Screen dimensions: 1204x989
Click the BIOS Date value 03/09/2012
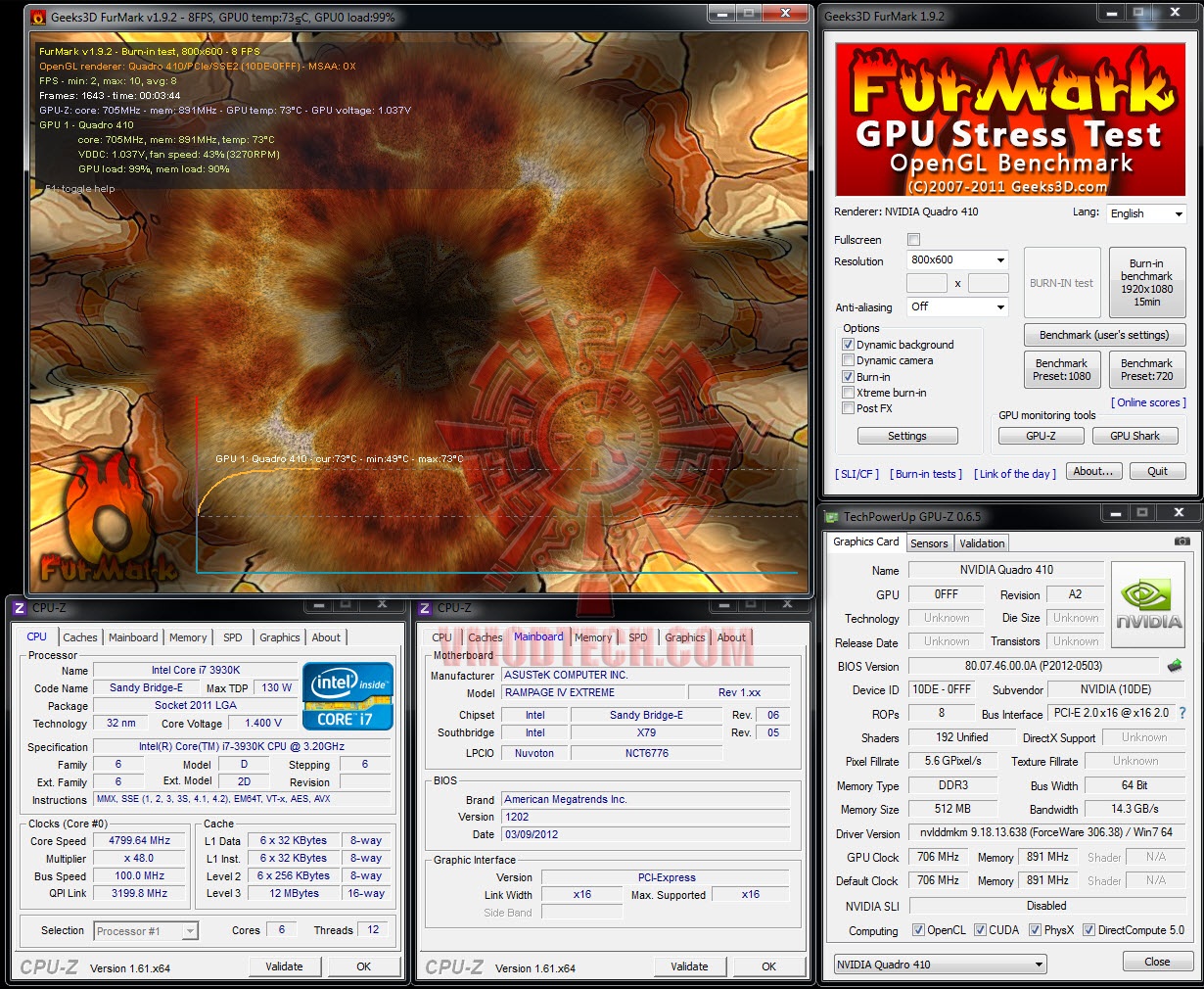646,834
